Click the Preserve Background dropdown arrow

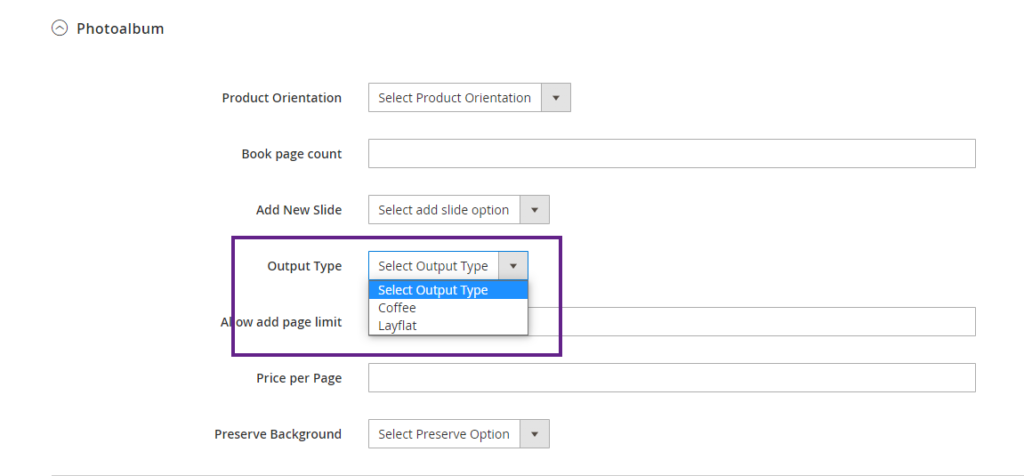tap(535, 434)
